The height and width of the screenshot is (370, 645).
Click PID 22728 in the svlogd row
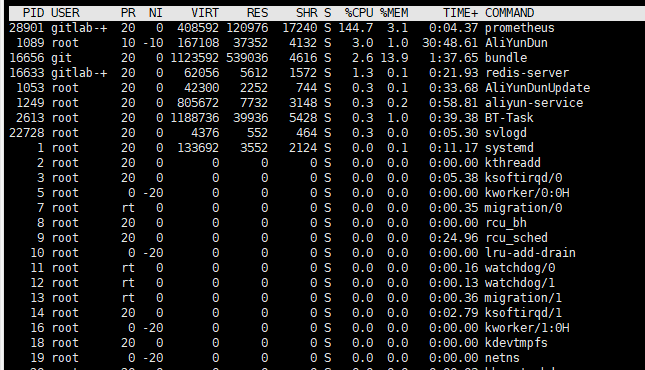tap(26, 133)
